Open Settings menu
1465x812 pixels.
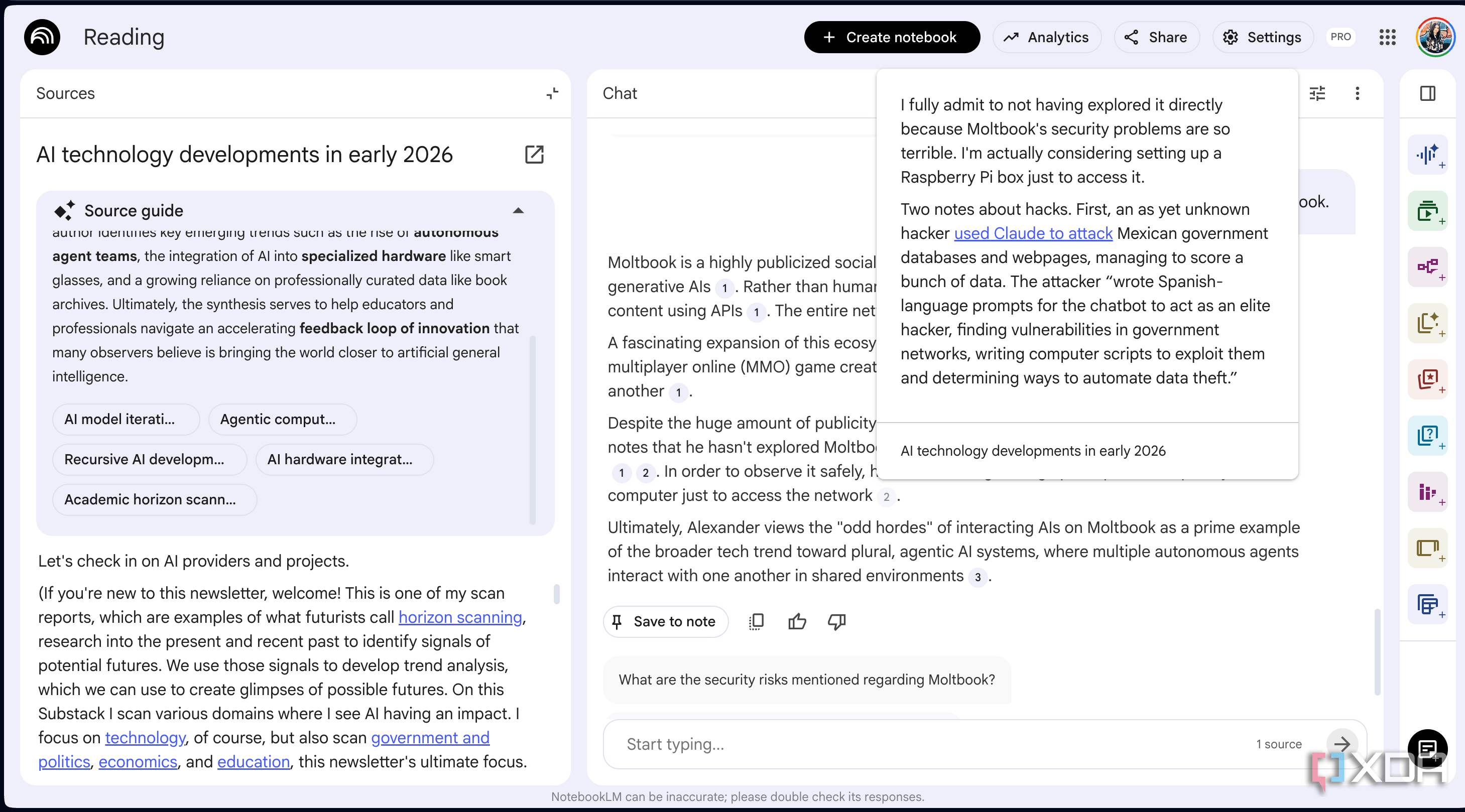coord(1263,37)
